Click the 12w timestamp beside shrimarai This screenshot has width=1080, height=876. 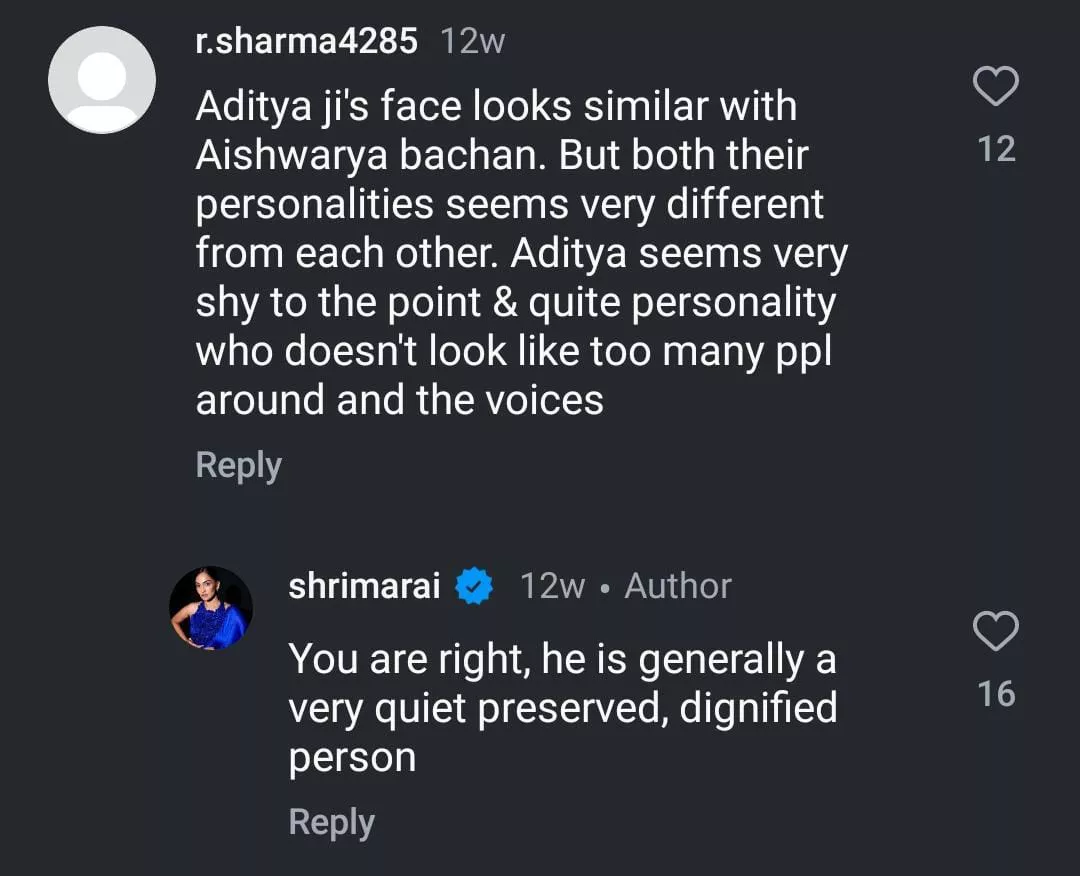(x=552, y=586)
